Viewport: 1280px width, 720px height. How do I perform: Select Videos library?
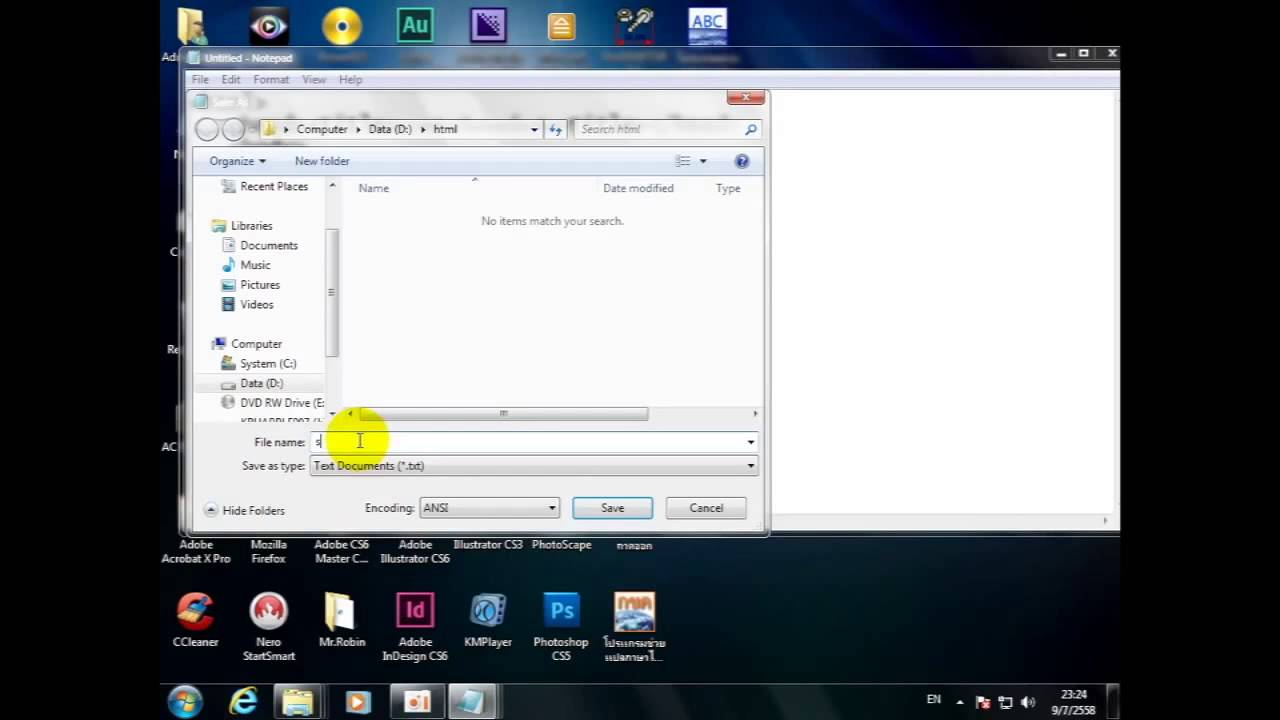click(x=246, y=304)
